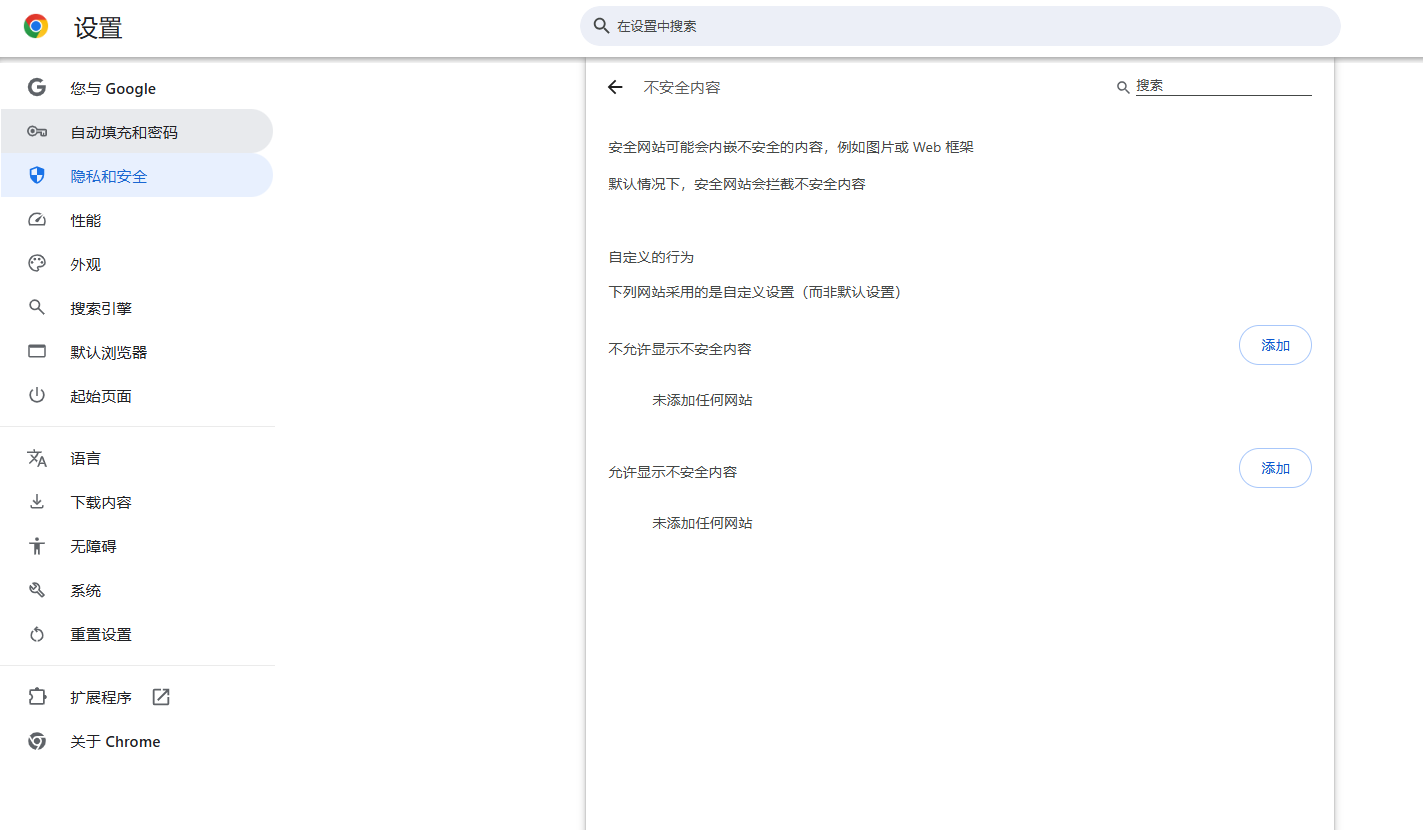Click 未添加任何网站 under 不允许显示不安全内容
The height and width of the screenshot is (830, 1423).
click(x=702, y=400)
